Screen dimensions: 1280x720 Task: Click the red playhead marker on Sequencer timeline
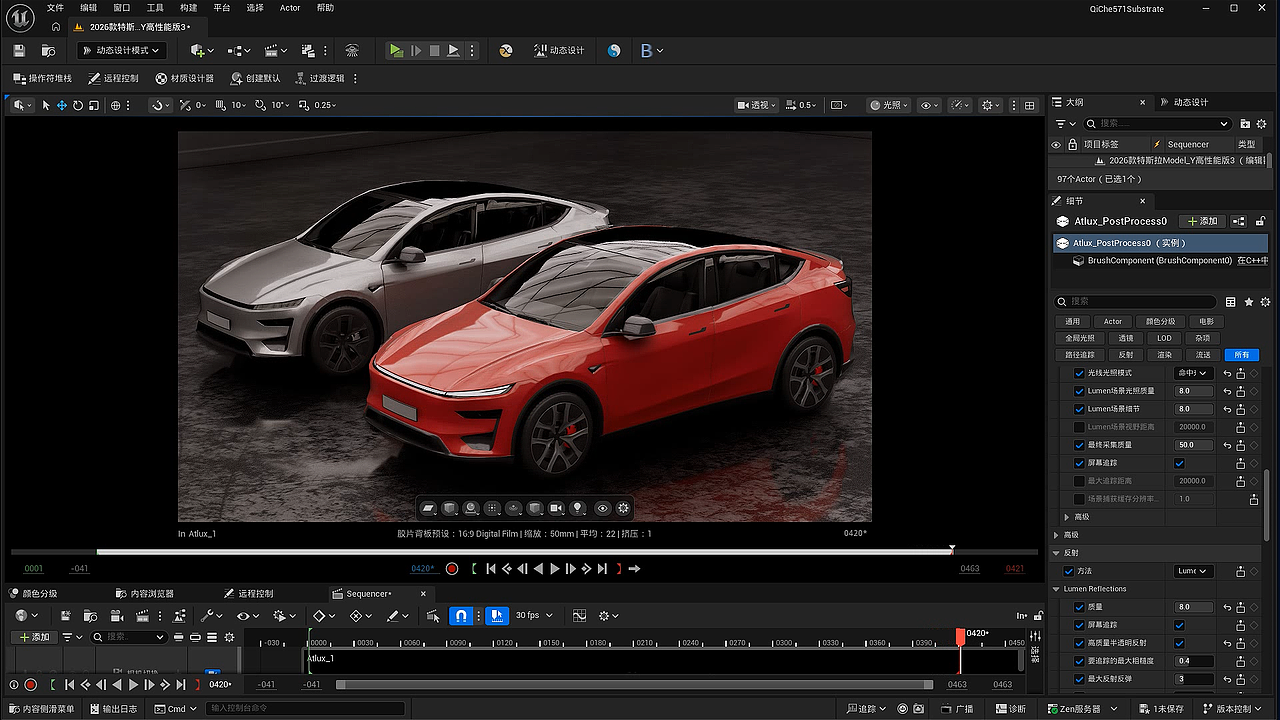click(x=960, y=636)
